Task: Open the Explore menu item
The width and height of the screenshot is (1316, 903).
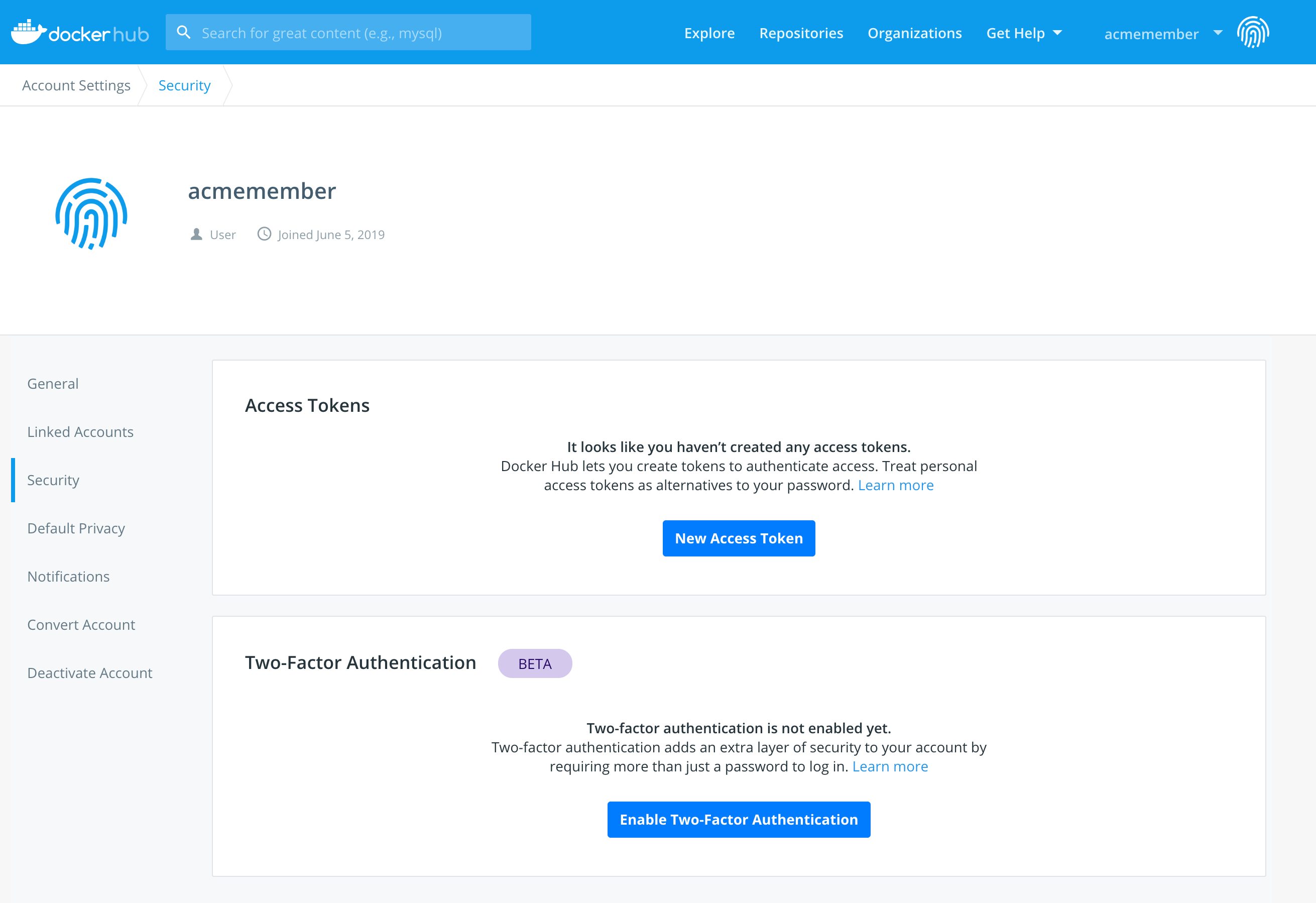Action: 709,34
